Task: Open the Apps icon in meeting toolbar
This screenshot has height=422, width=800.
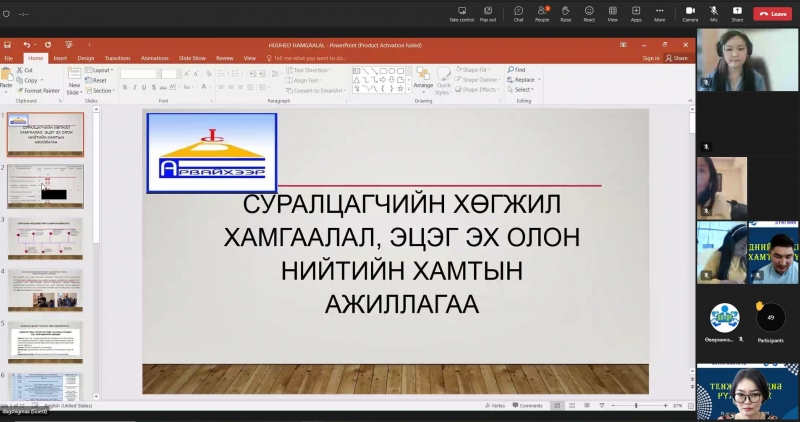Action: point(636,13)
